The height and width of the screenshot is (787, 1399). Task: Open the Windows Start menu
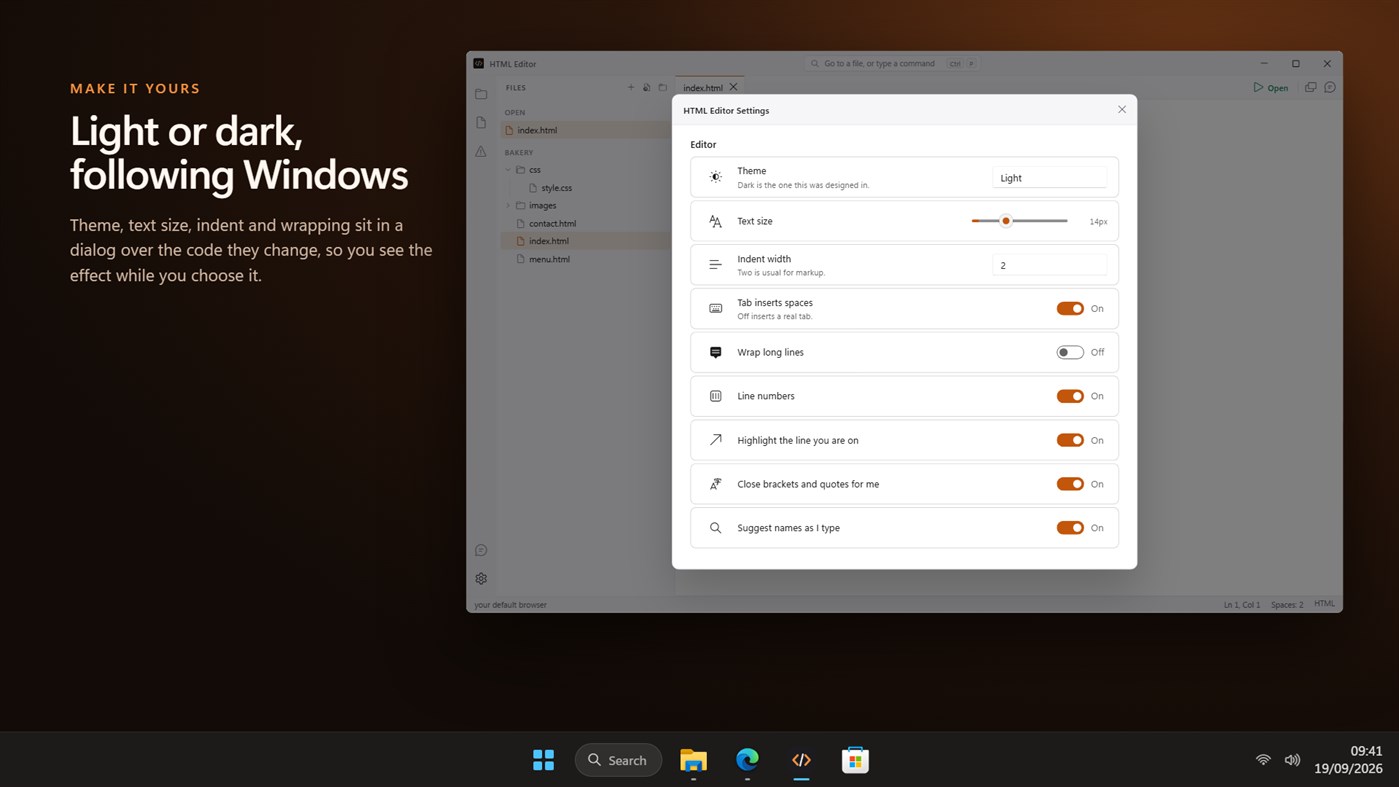click(544, 760)
